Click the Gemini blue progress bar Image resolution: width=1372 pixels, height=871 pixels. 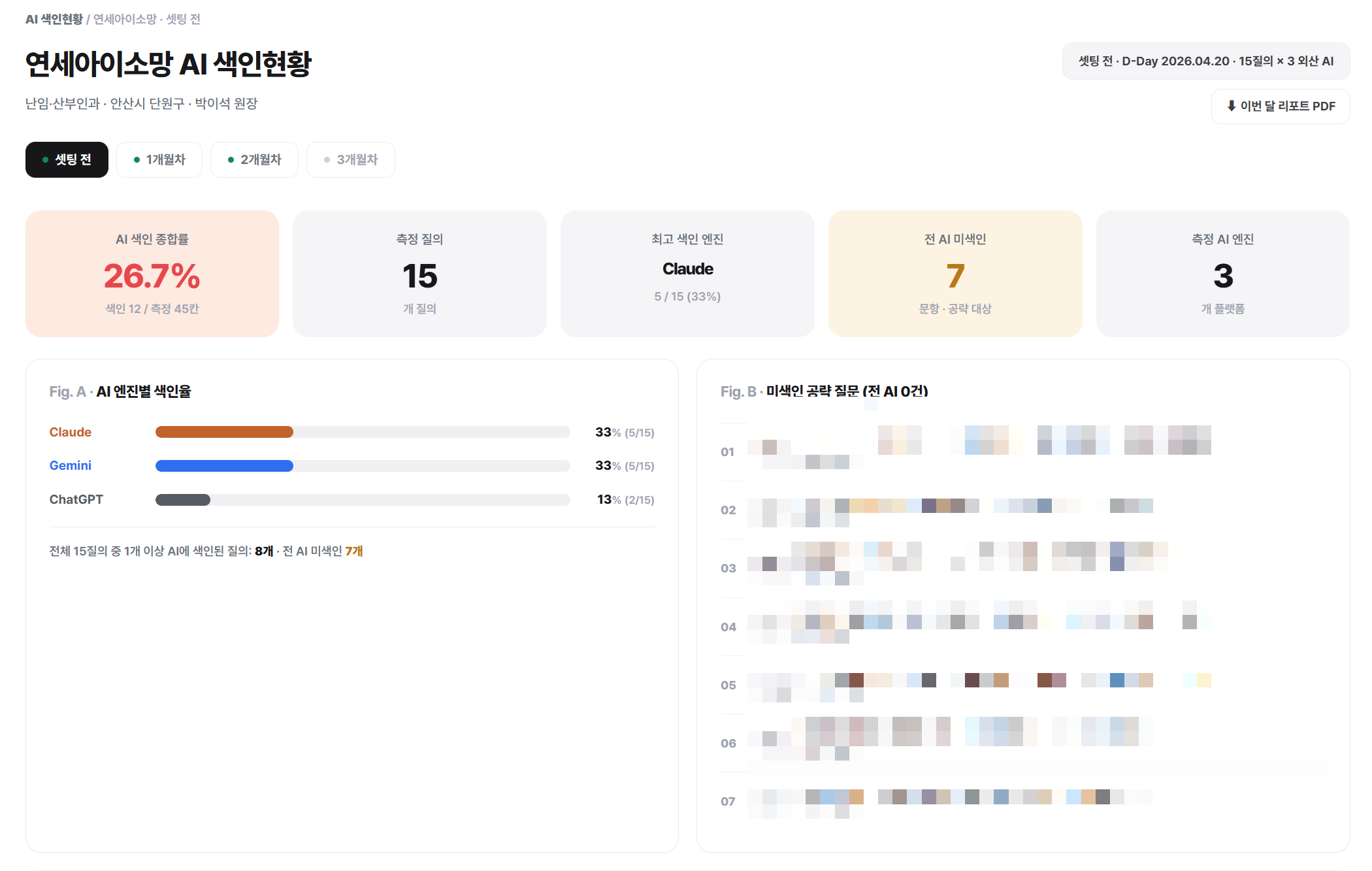[x=224, y=465]
